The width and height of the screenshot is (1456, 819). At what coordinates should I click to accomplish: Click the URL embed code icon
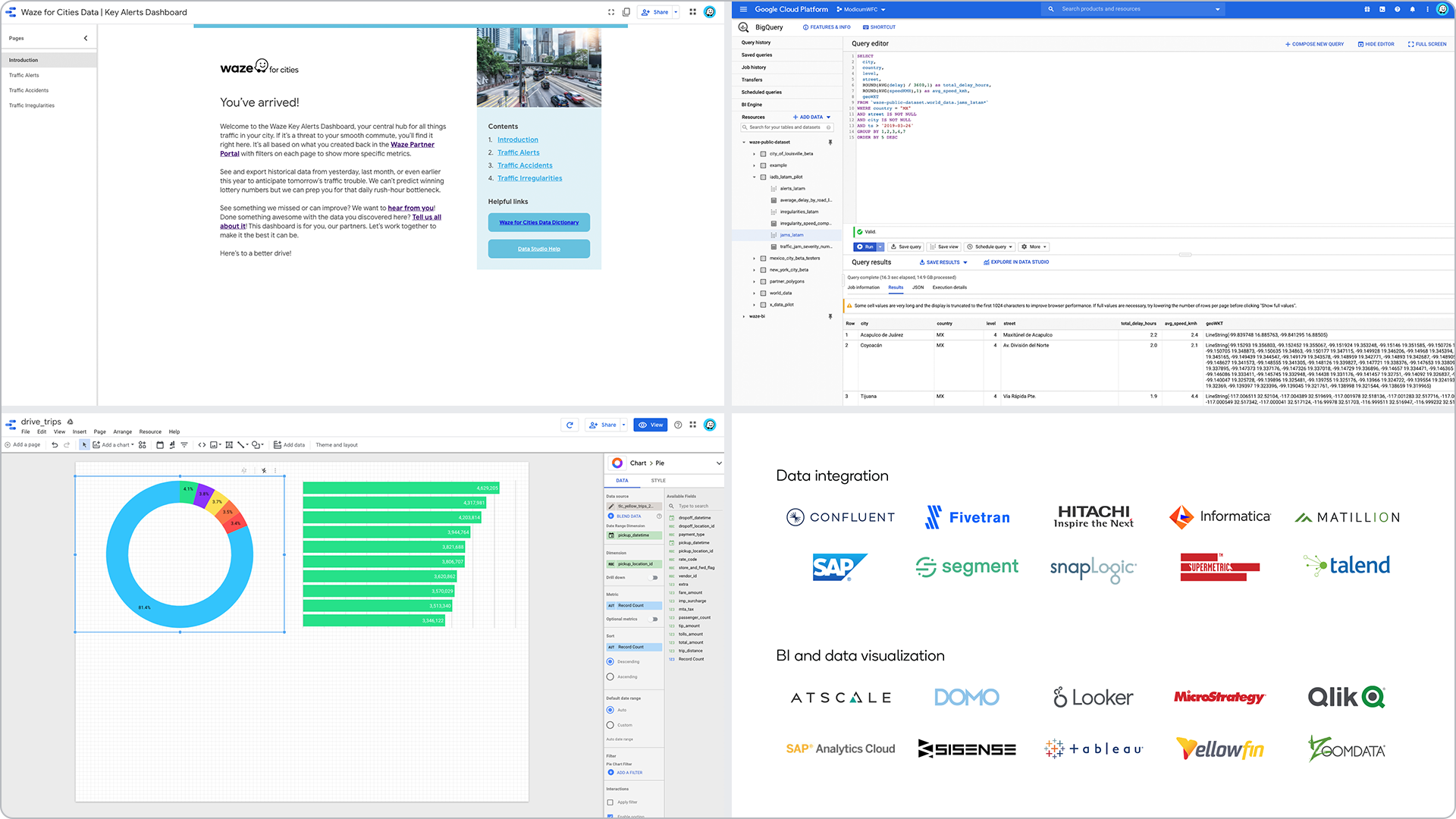click(202, 445)
